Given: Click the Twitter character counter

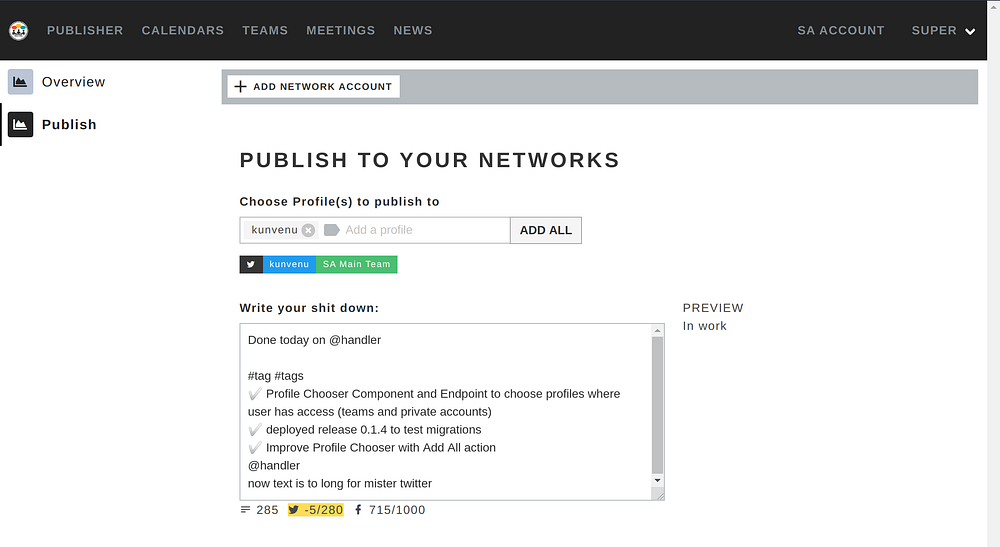Looking at the screenshot, I should pos(315,510).
